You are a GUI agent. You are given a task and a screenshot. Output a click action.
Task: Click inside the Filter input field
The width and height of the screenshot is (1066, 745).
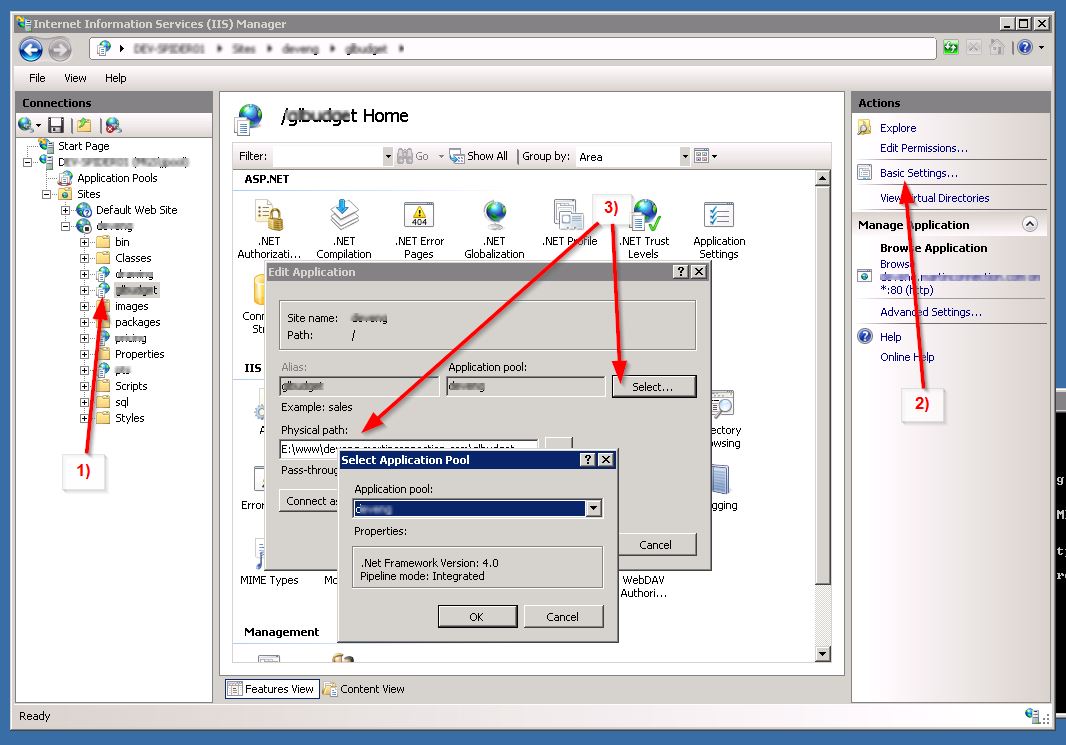coord(325,155)
